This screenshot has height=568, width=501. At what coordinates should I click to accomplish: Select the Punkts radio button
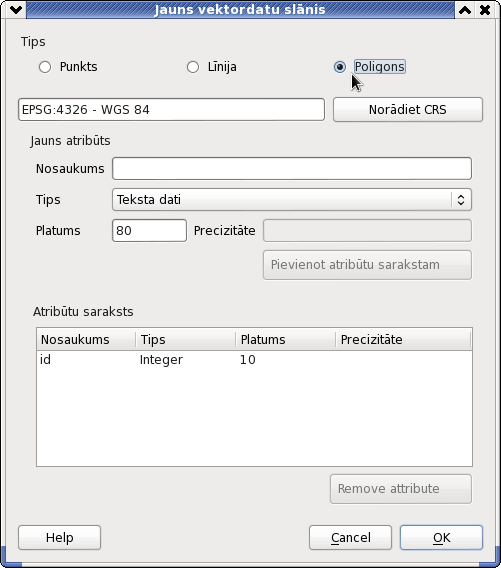45,67
